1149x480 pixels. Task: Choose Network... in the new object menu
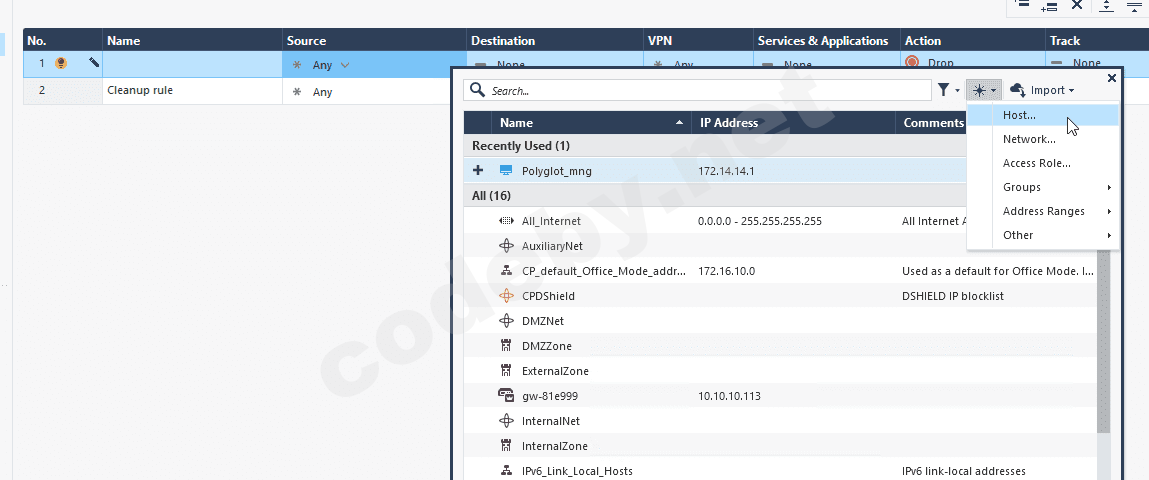click(x=1043, y=139)
